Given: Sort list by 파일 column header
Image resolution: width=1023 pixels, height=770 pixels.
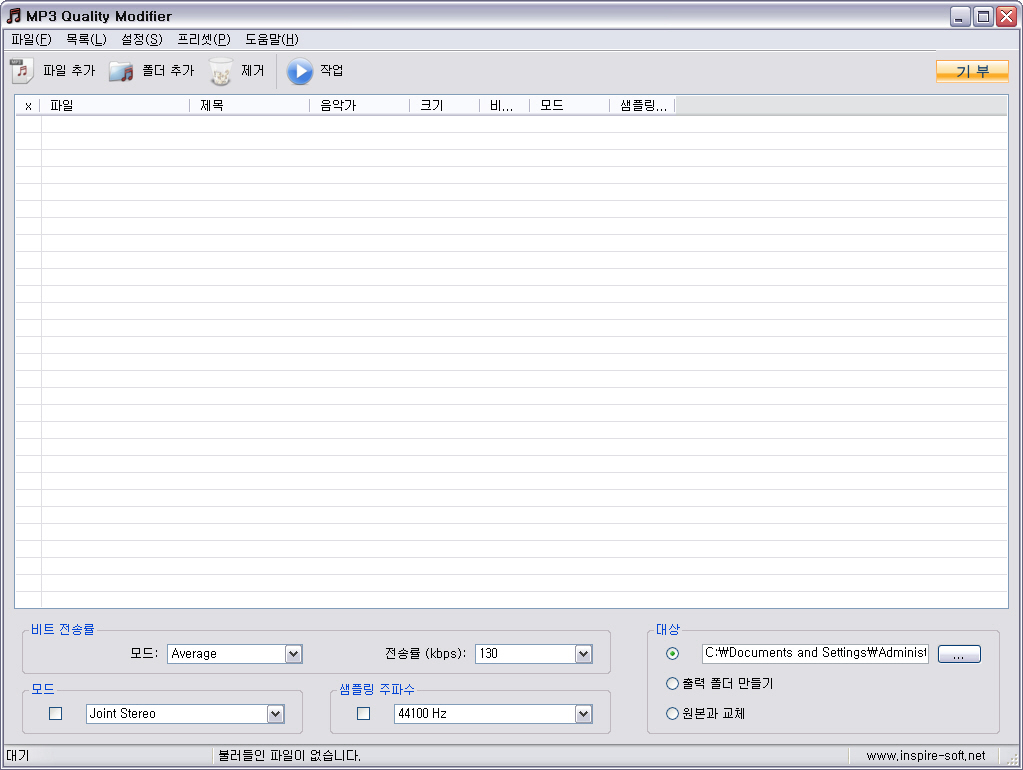Looking at the screenshot, I should click(x=115, y=106).
